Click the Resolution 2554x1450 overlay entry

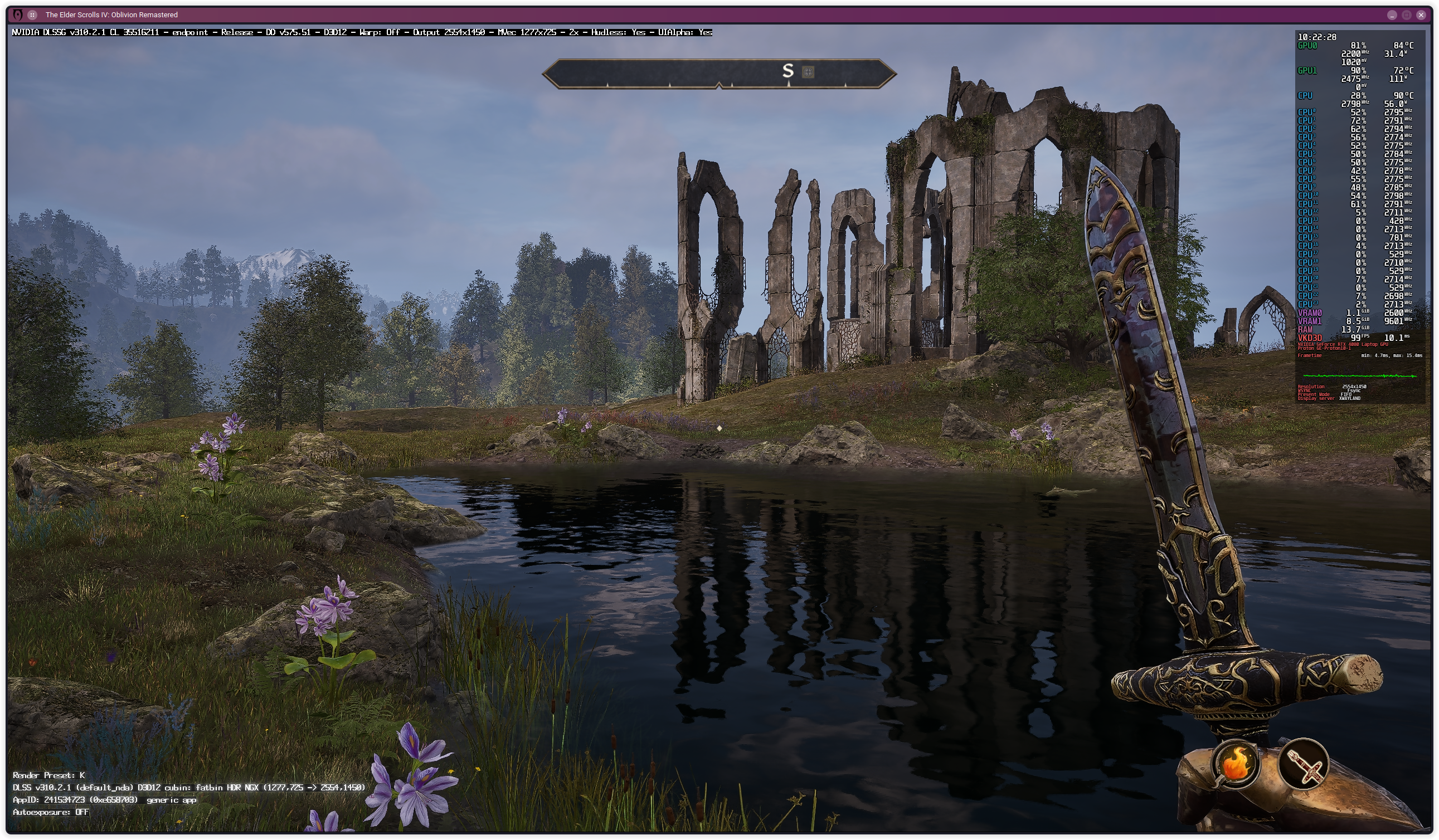1332,387
